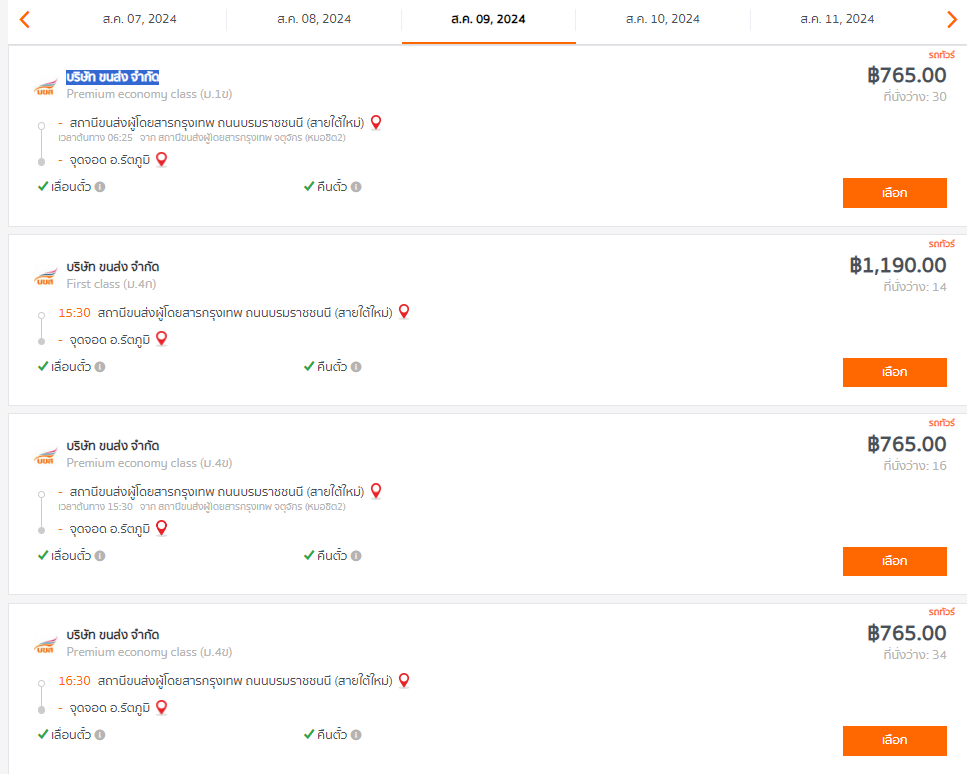Screen dimensions: 967x774
Task: Click เลือก button for the first ฿765.00 trip
Action: (x=894, y=193)
